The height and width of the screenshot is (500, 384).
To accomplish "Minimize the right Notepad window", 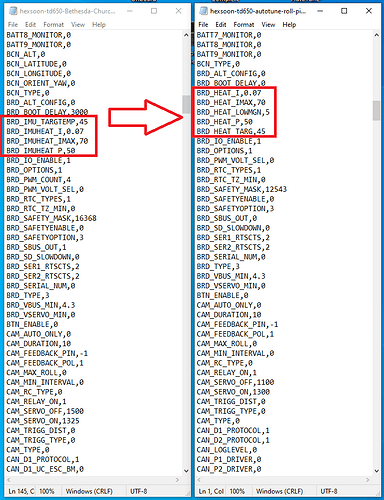I will pyautogui.click(x=320, y=11).
